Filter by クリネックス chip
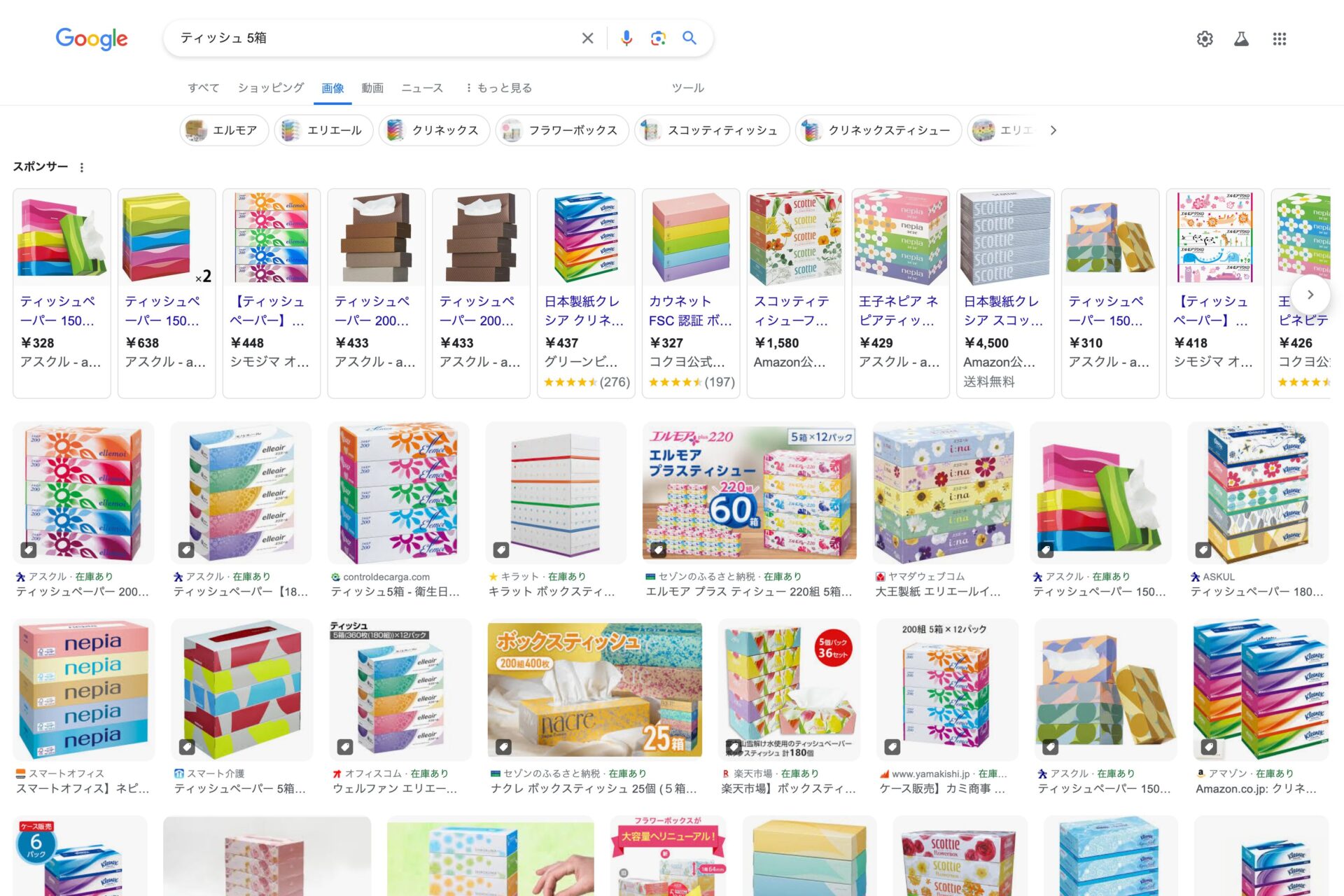Screen dimensions: 1344x896 [434, 130]
